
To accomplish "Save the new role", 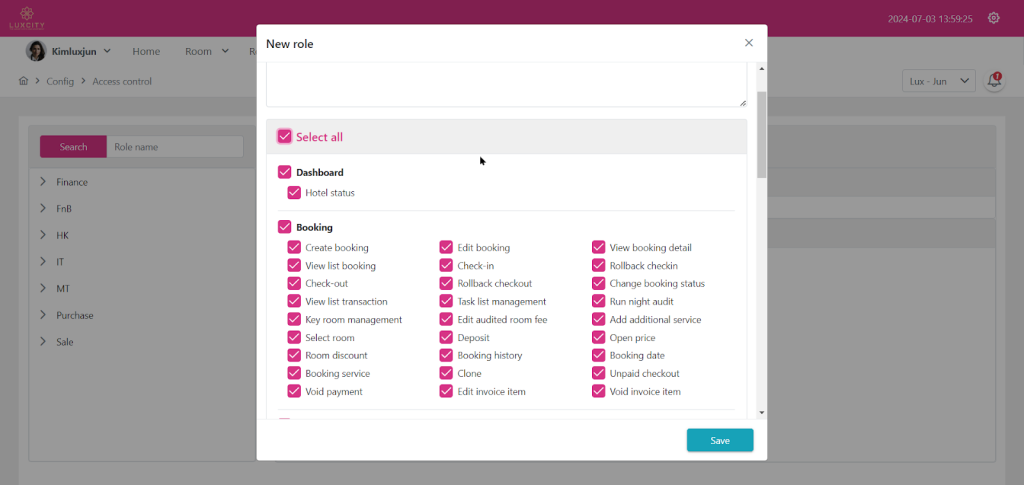I will pos(719,440).
